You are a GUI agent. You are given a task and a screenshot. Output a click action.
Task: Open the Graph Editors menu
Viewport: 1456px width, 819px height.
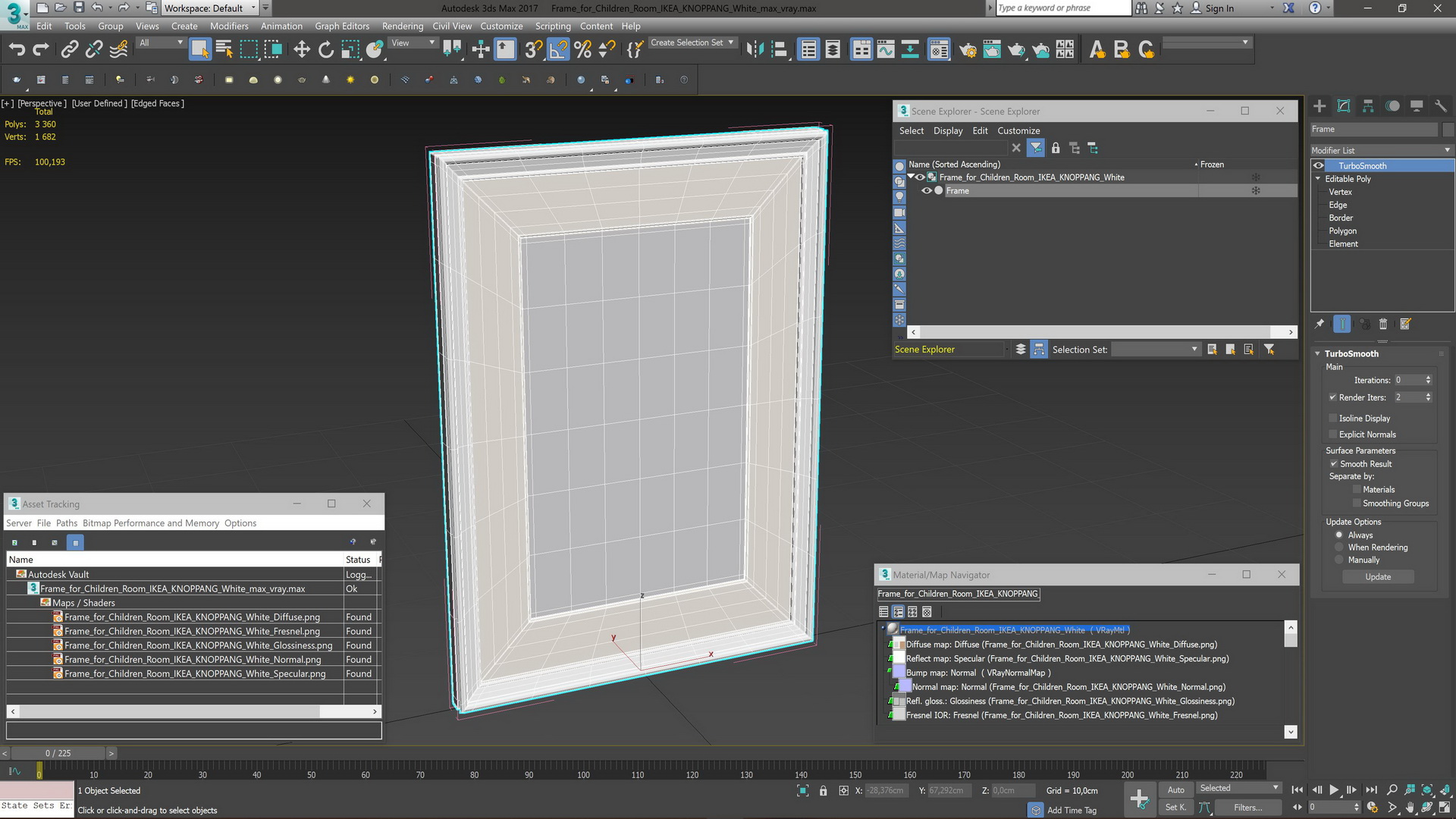(x=342, y=26)
